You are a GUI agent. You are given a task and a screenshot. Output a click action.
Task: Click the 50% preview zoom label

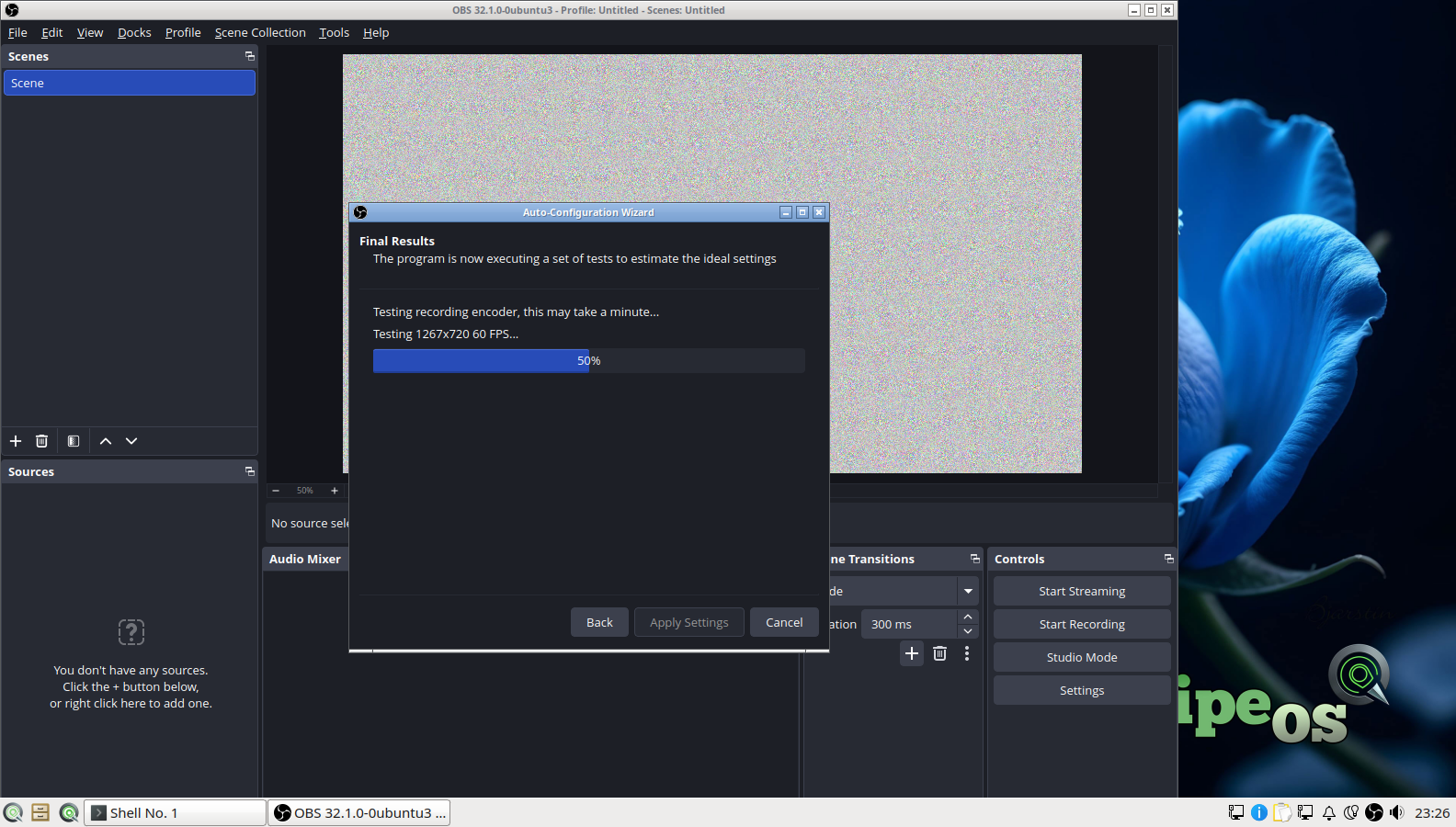[x=305, y=491]
